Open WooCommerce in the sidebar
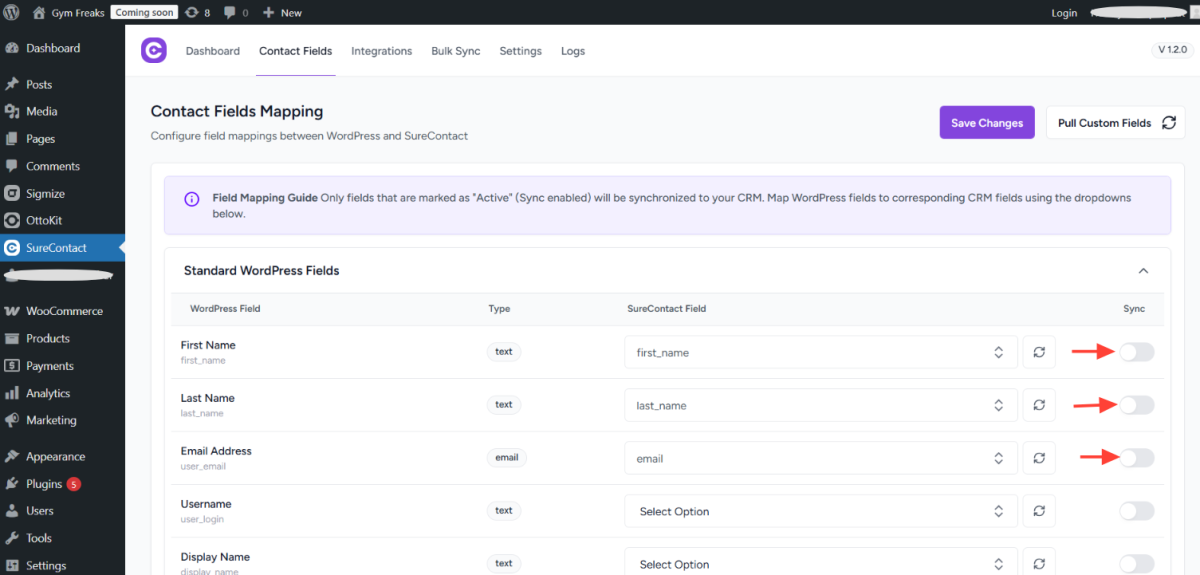 point(64,311)
